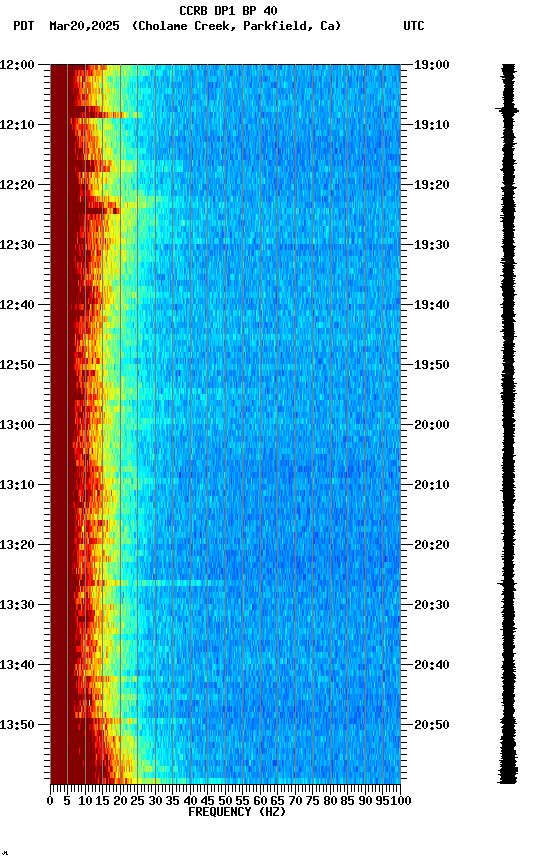
Task: Click the PDT time label 13:20
Action: click(x=17, y=545)
